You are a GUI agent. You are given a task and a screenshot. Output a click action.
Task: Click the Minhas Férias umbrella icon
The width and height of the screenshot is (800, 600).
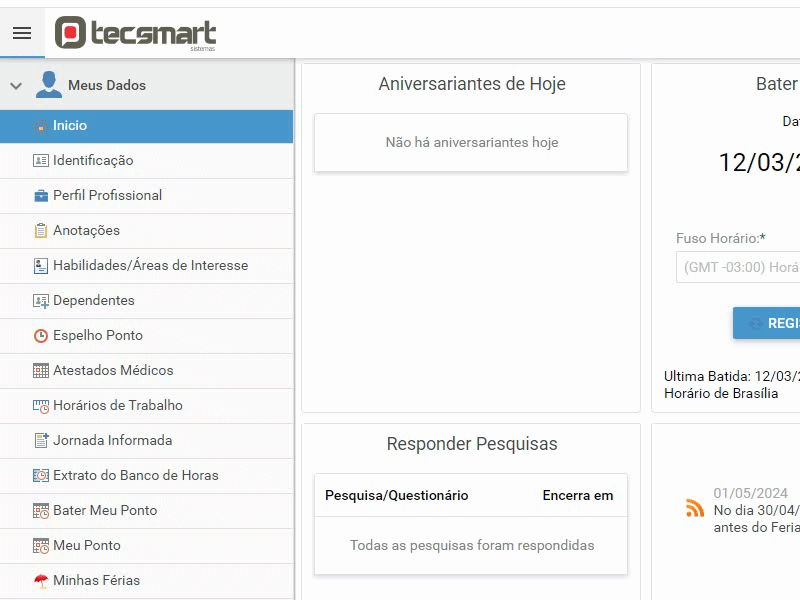pyautogui.click(x=41, y=581)
